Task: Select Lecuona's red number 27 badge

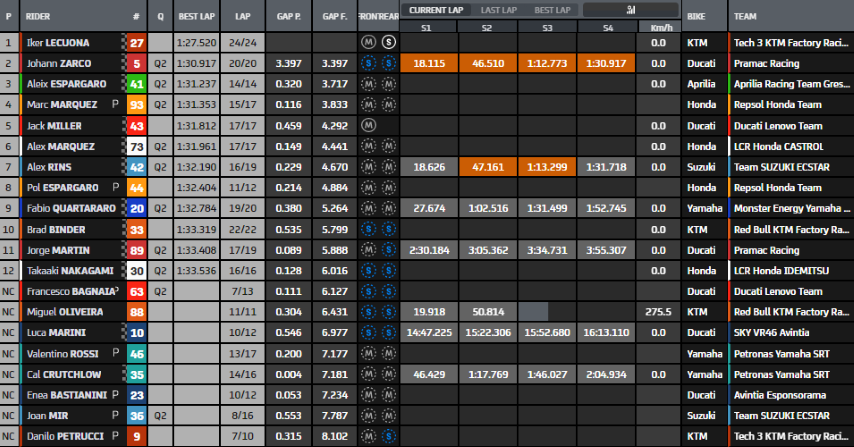Action: point(137,42)
